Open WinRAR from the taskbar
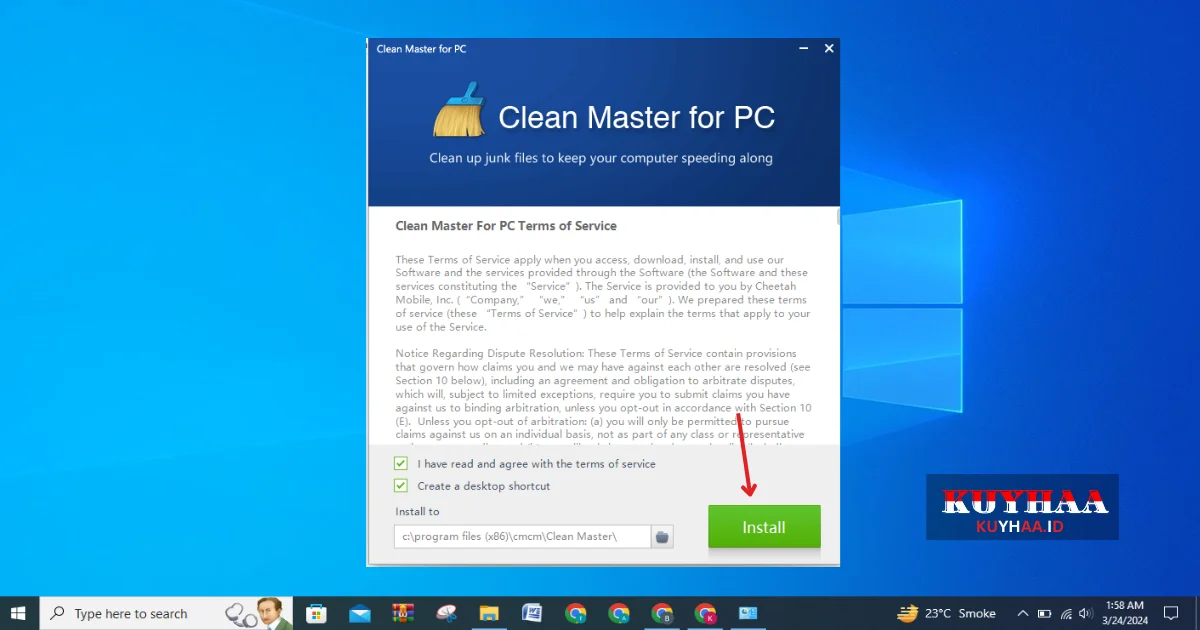The width and height of the screenshot is (1200, 630). (x=403, y=613)
